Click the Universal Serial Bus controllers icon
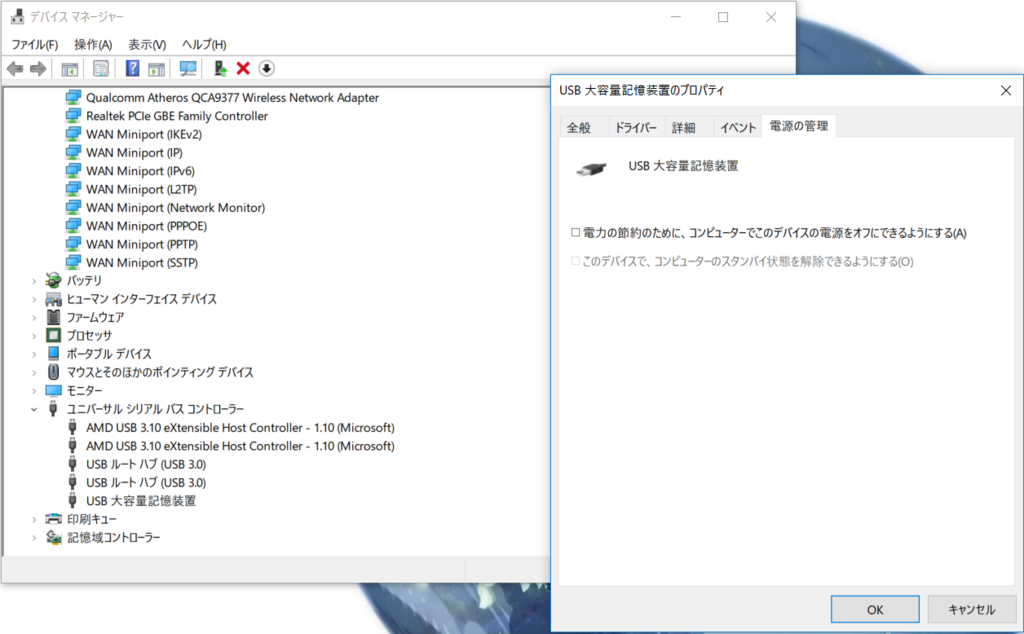1024x634 pixels. point(54,409)
